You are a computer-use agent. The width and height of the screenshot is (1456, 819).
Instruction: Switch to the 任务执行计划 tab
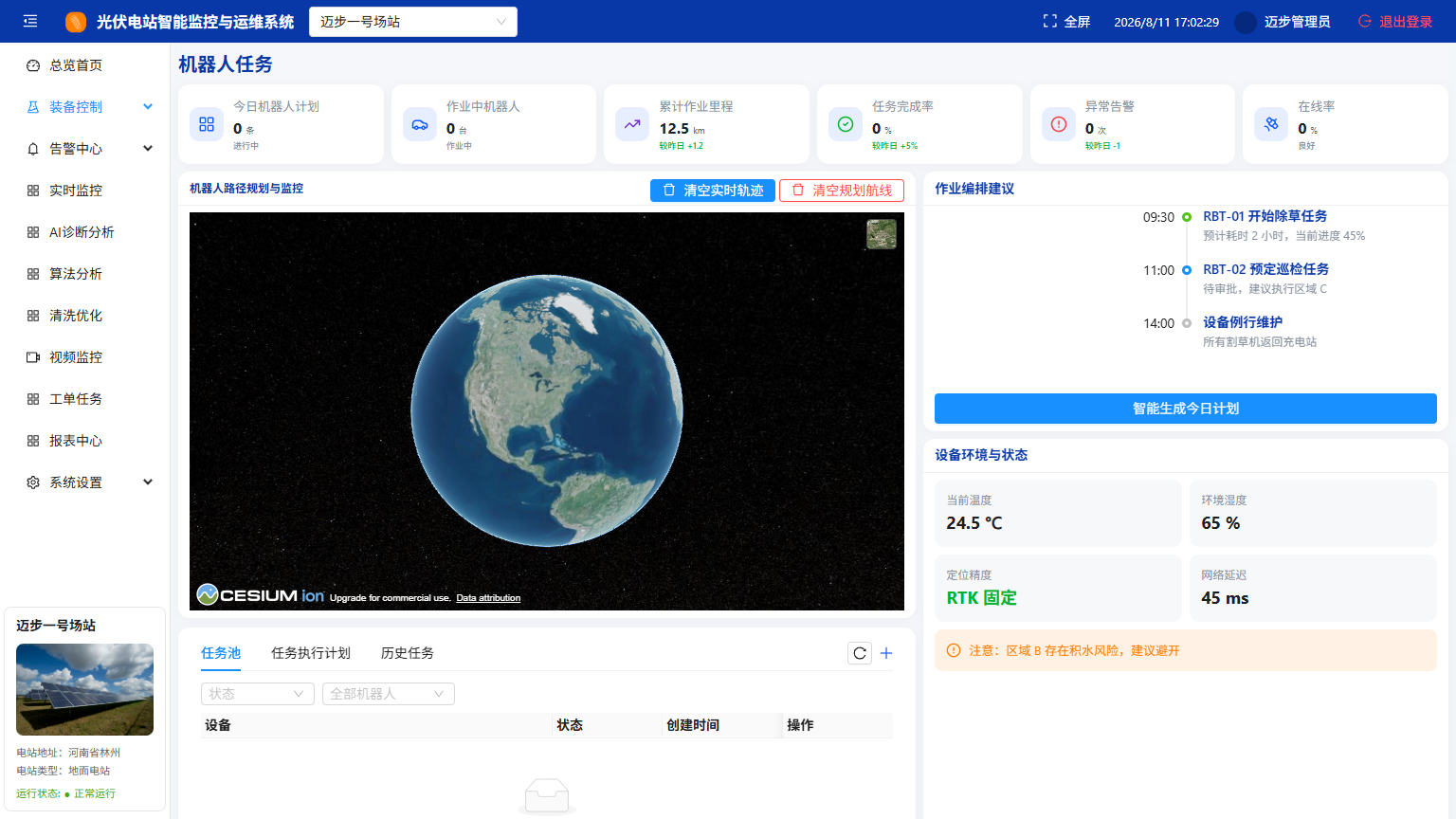(x=311, y=653)
